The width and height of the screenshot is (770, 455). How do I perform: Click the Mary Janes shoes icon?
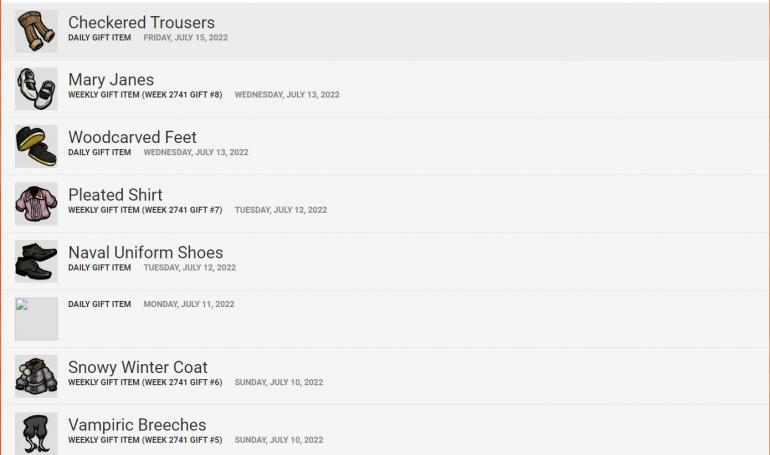tap(36, 88)
